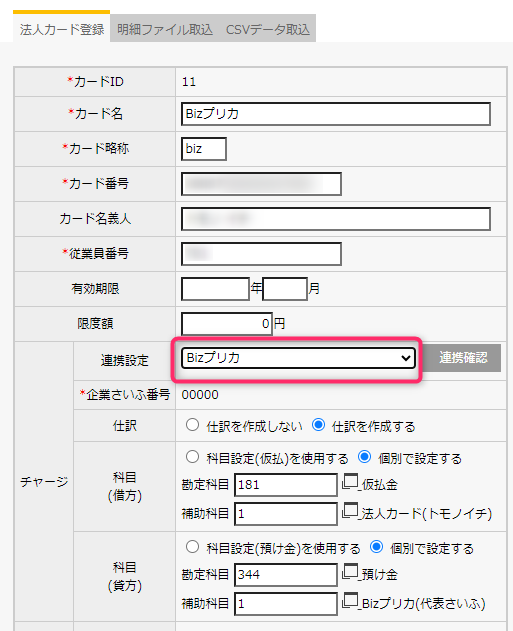Image resolution: width=513 pixels, height=631 pixels.
Task: Click the 限度額 amount field
Action: [227, 324]
